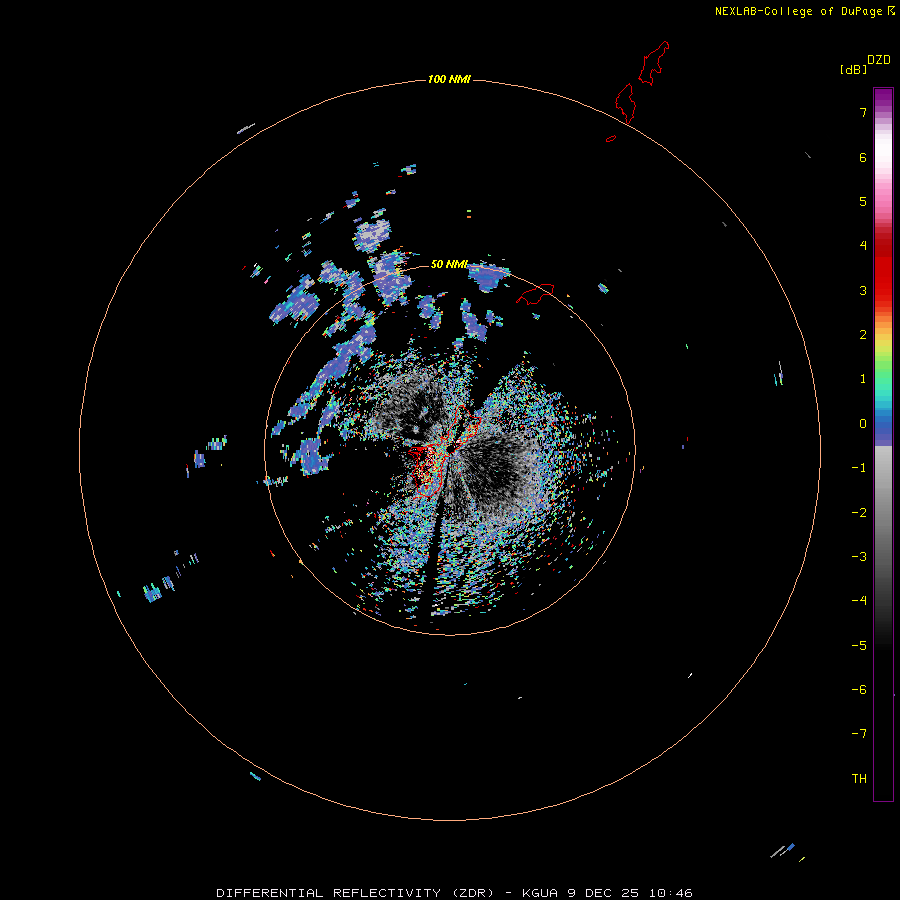
Task: Click the NEXLAB-College of DuPage watermark text
Action: tap(805, 11)
